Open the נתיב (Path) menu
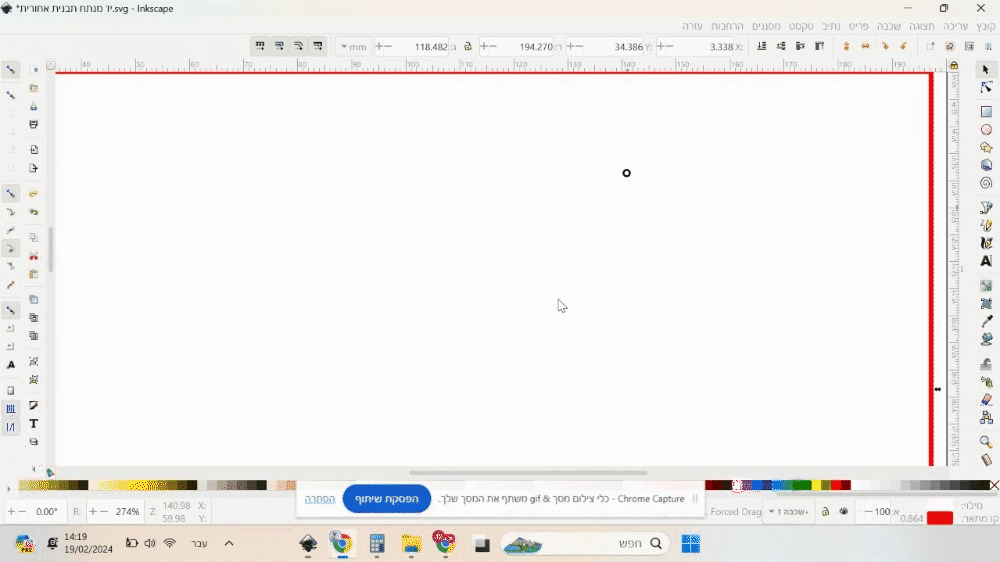This screenshot has width=1000, height=562. [x=831, y=26]
